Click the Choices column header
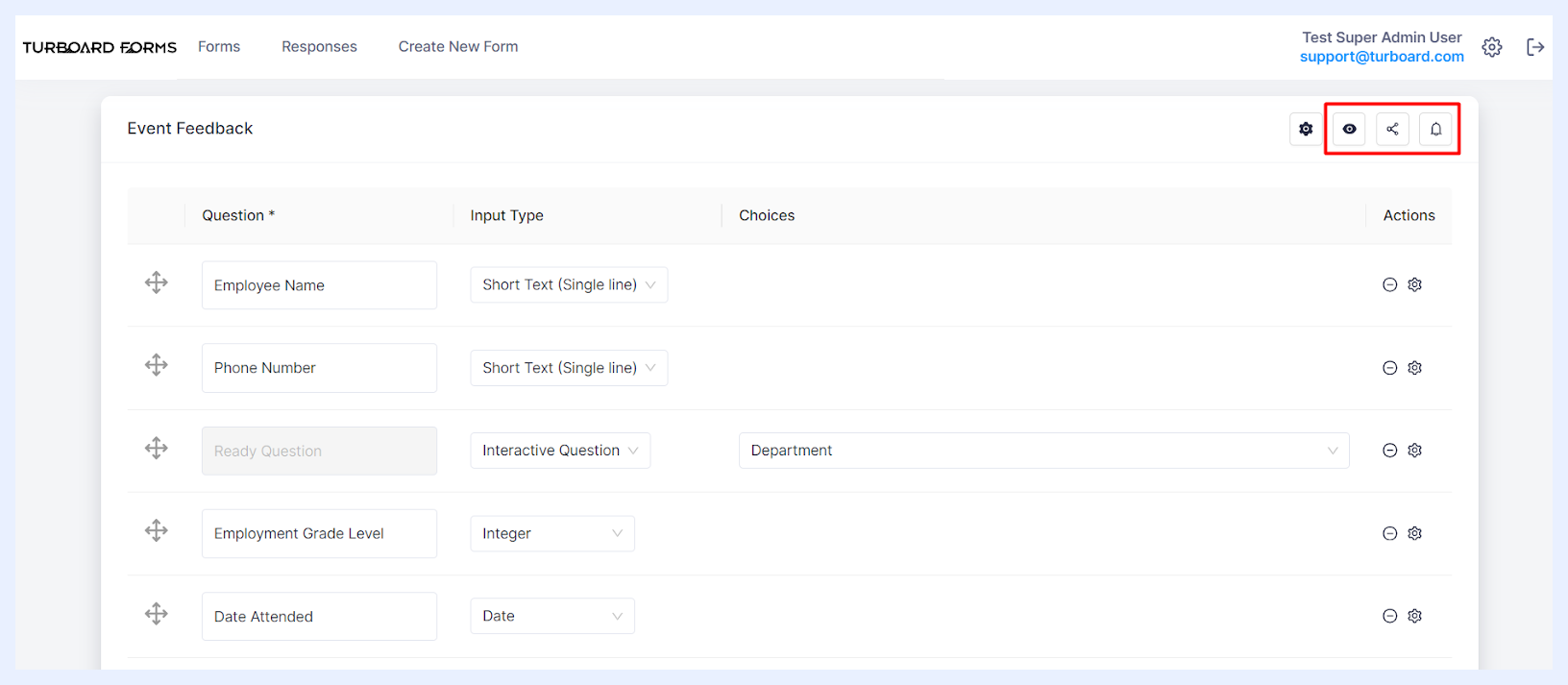 [x=767, y=215]
